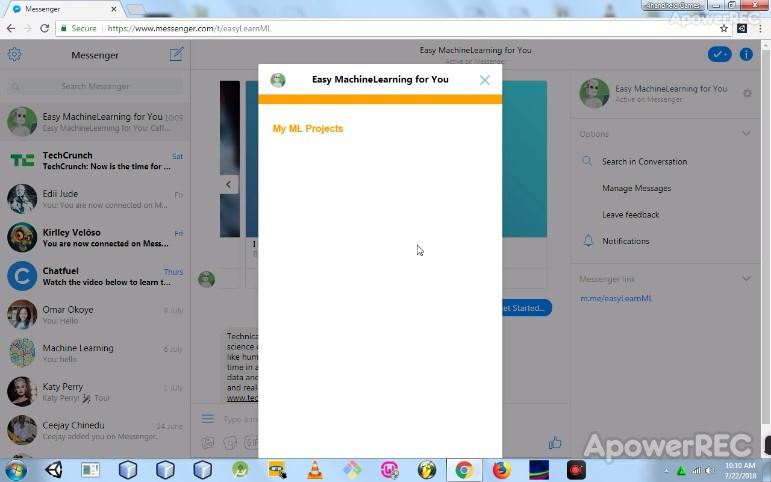
Task: Reload the page in Chrome
Action: pos(44,29)
